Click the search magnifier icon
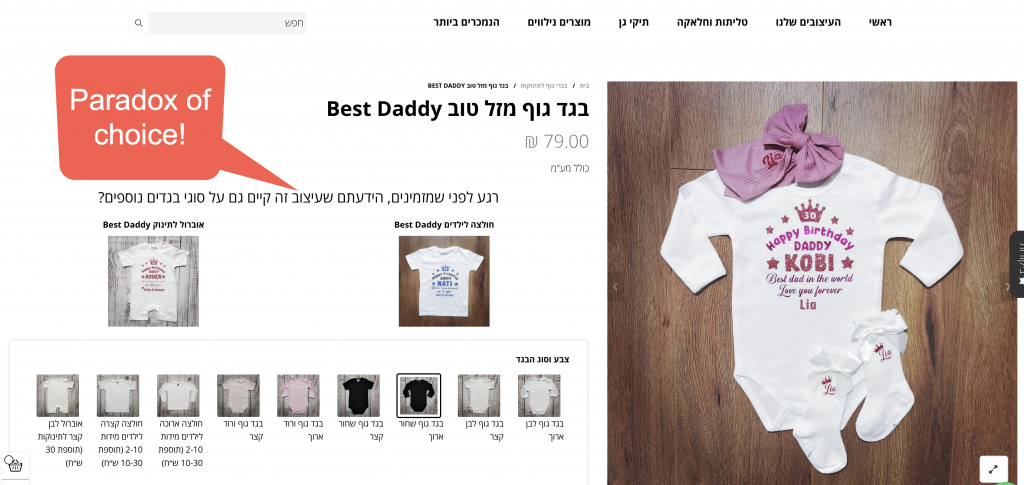1024x485 pixels. 138,23
